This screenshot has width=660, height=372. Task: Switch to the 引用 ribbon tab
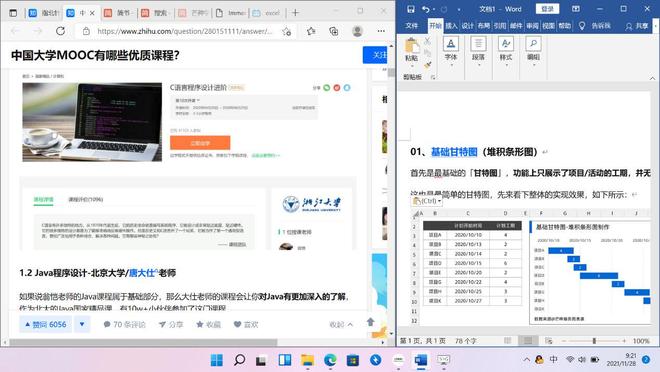500,26
